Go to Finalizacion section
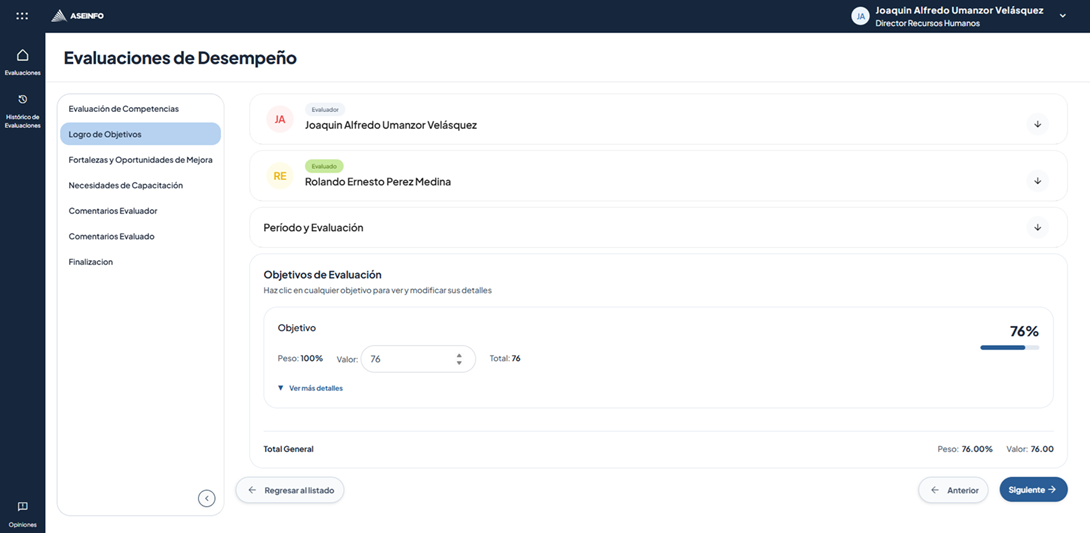Viewport: 1090px width, 533px height. tap(140, 262)
